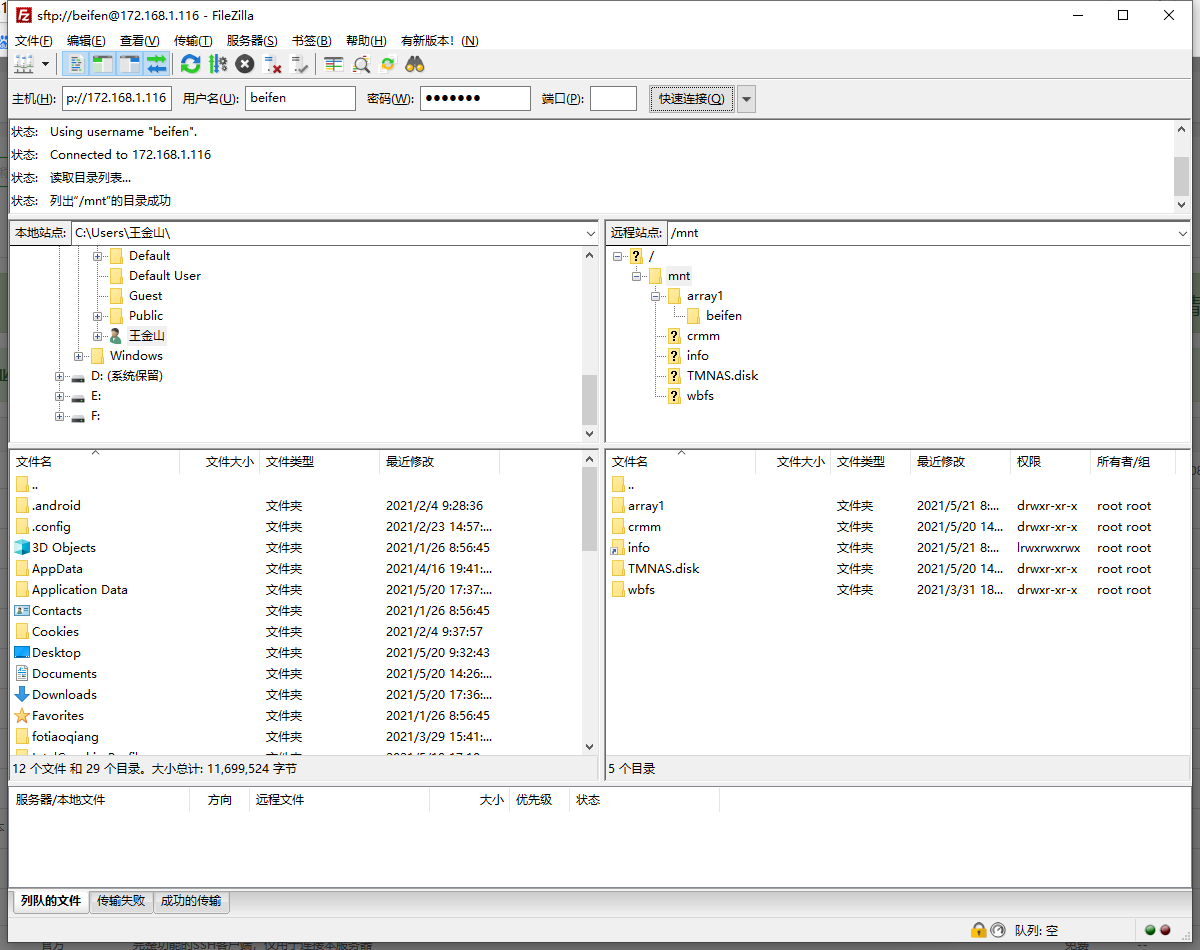
Task: Toggle synchronized browsing
Action: click(x=388, y=64)
